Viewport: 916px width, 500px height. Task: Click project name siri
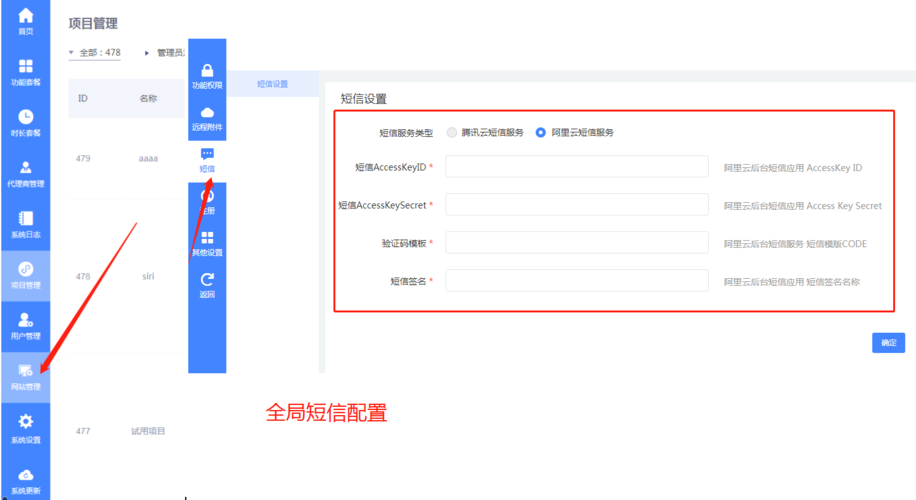[148, 276]
